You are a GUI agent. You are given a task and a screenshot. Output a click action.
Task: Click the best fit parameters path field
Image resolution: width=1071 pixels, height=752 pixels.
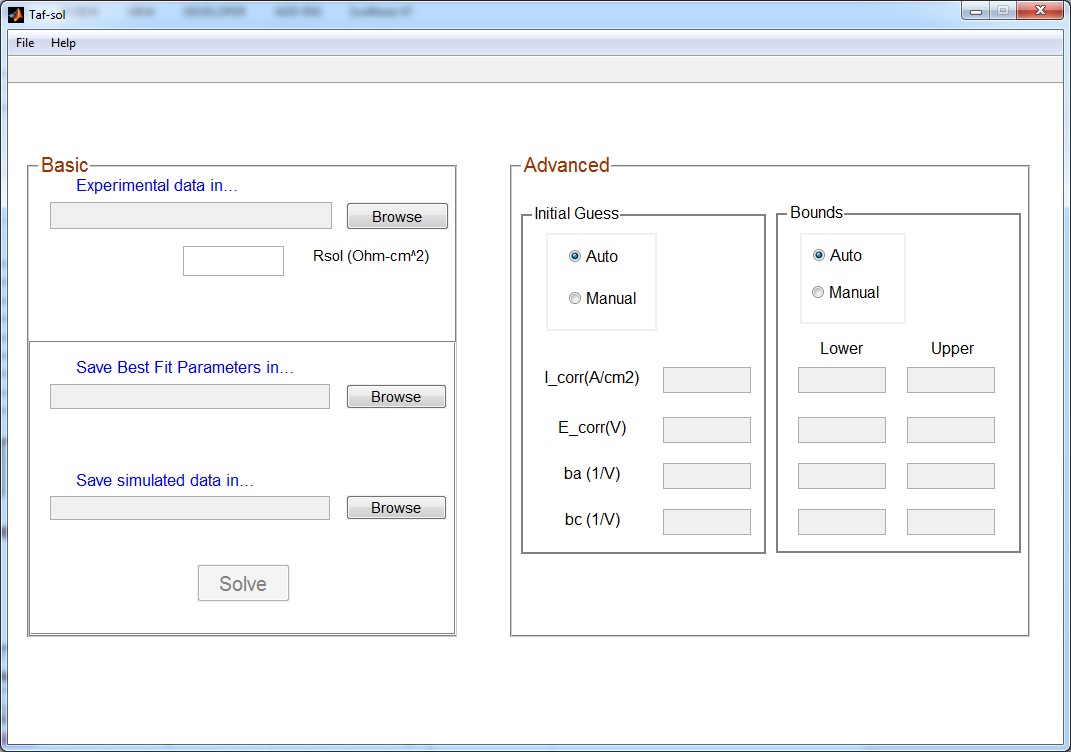(x=190, y=397)
